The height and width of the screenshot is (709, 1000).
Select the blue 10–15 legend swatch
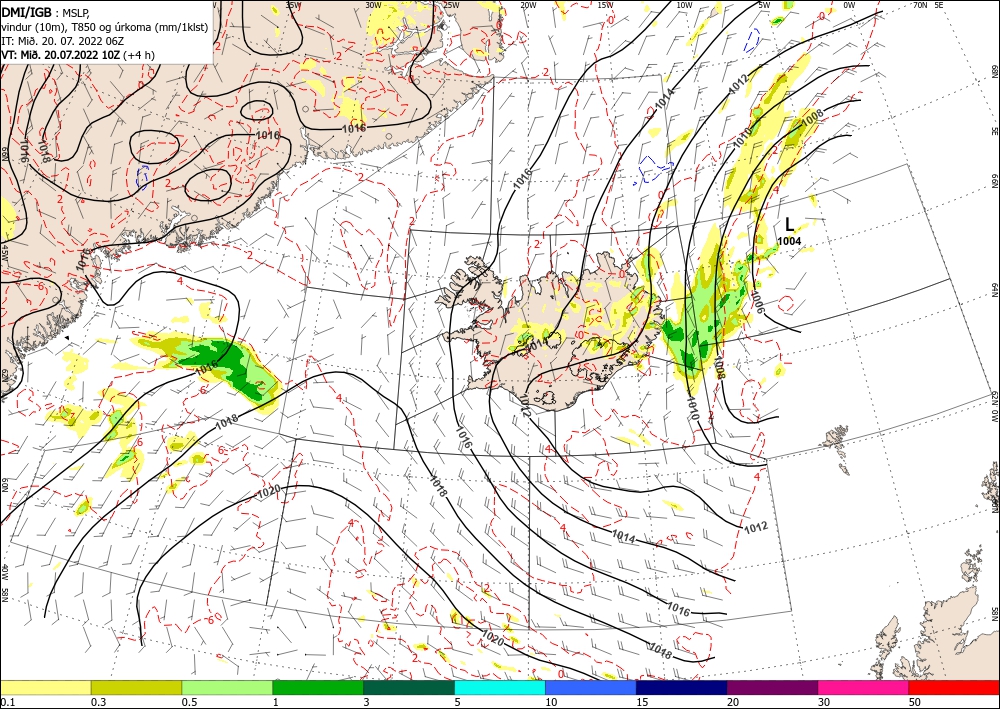(591, 687)
